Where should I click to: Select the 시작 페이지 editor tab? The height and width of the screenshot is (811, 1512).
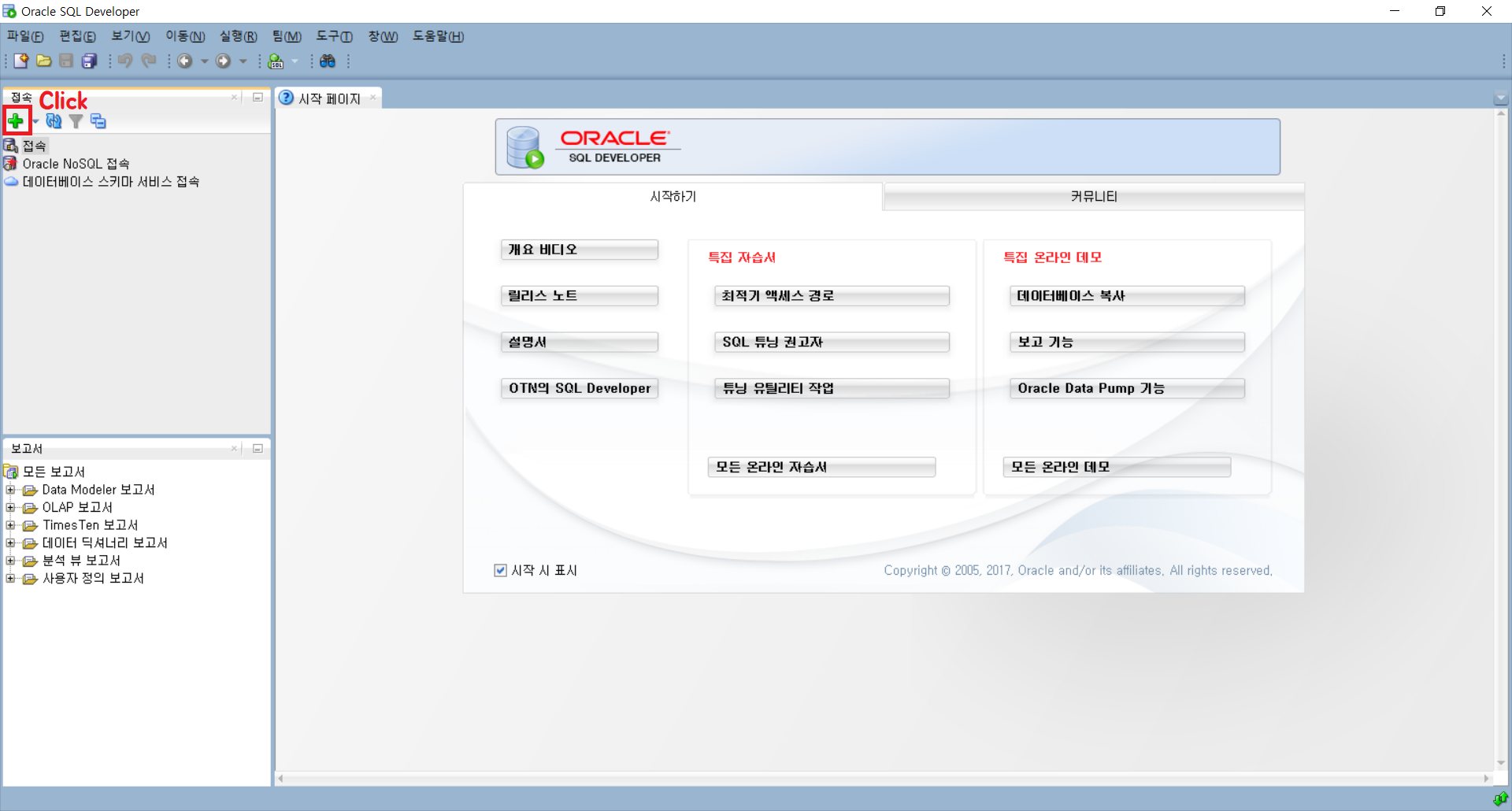pos(329,98)
